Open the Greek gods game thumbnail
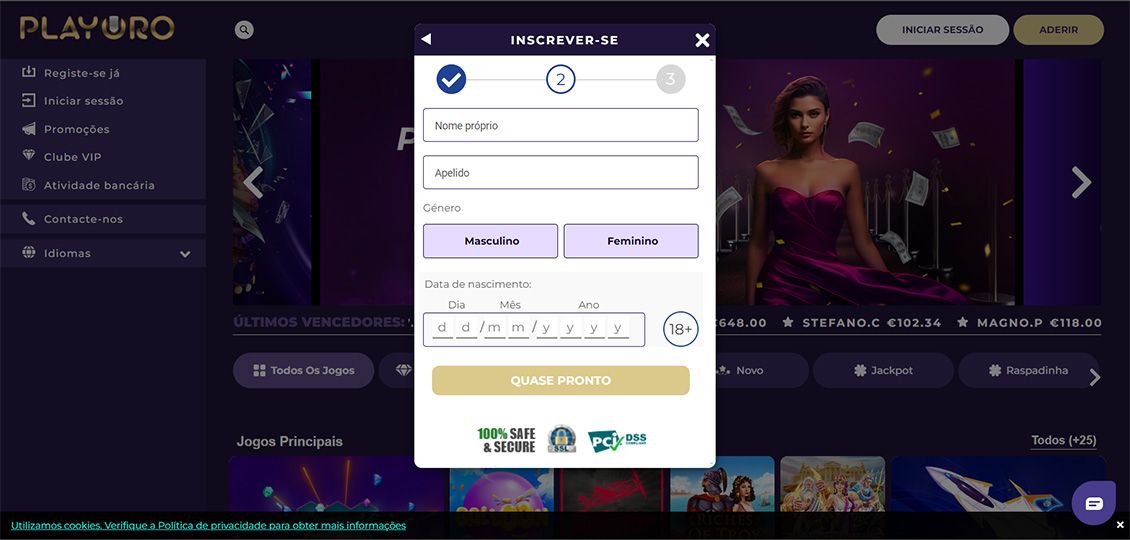Screen dimensions: 1130x540 (x=832, y=484)
